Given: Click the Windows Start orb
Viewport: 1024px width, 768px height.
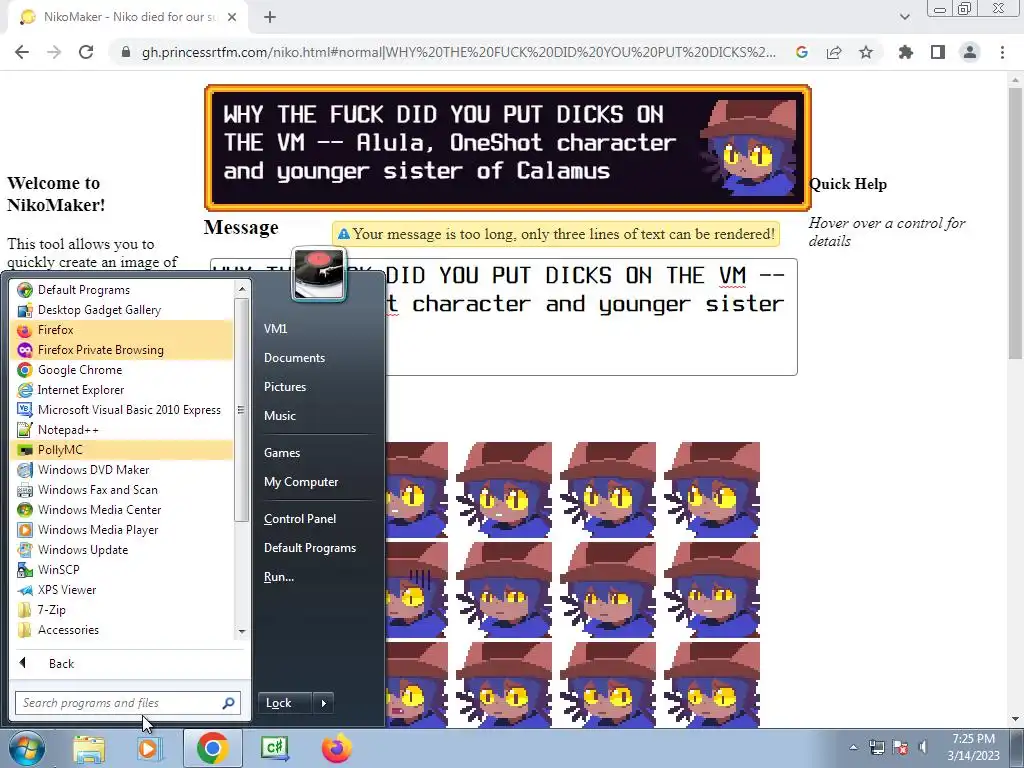Looking at the screenshot, I should (x=26, y=749).
